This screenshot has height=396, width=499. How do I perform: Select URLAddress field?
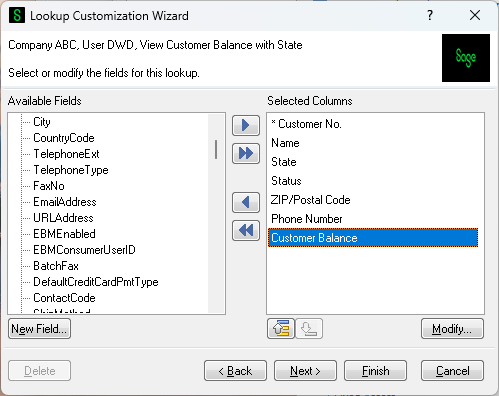point(63,218)
